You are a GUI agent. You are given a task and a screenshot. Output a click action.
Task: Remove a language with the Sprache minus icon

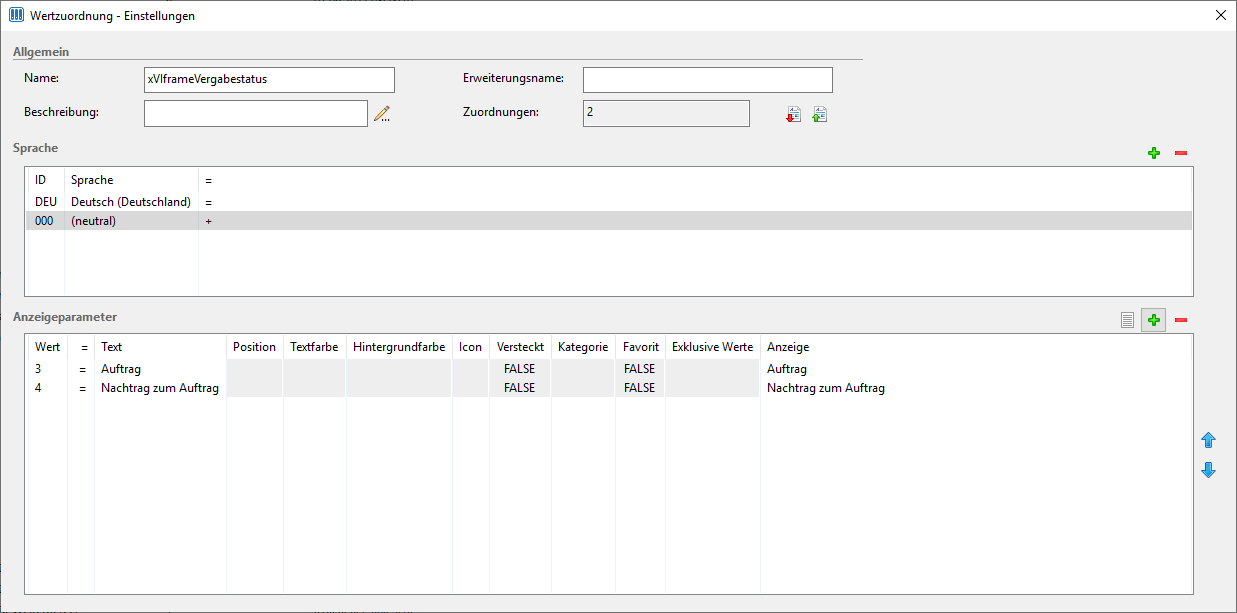(x=1181, y=153)
